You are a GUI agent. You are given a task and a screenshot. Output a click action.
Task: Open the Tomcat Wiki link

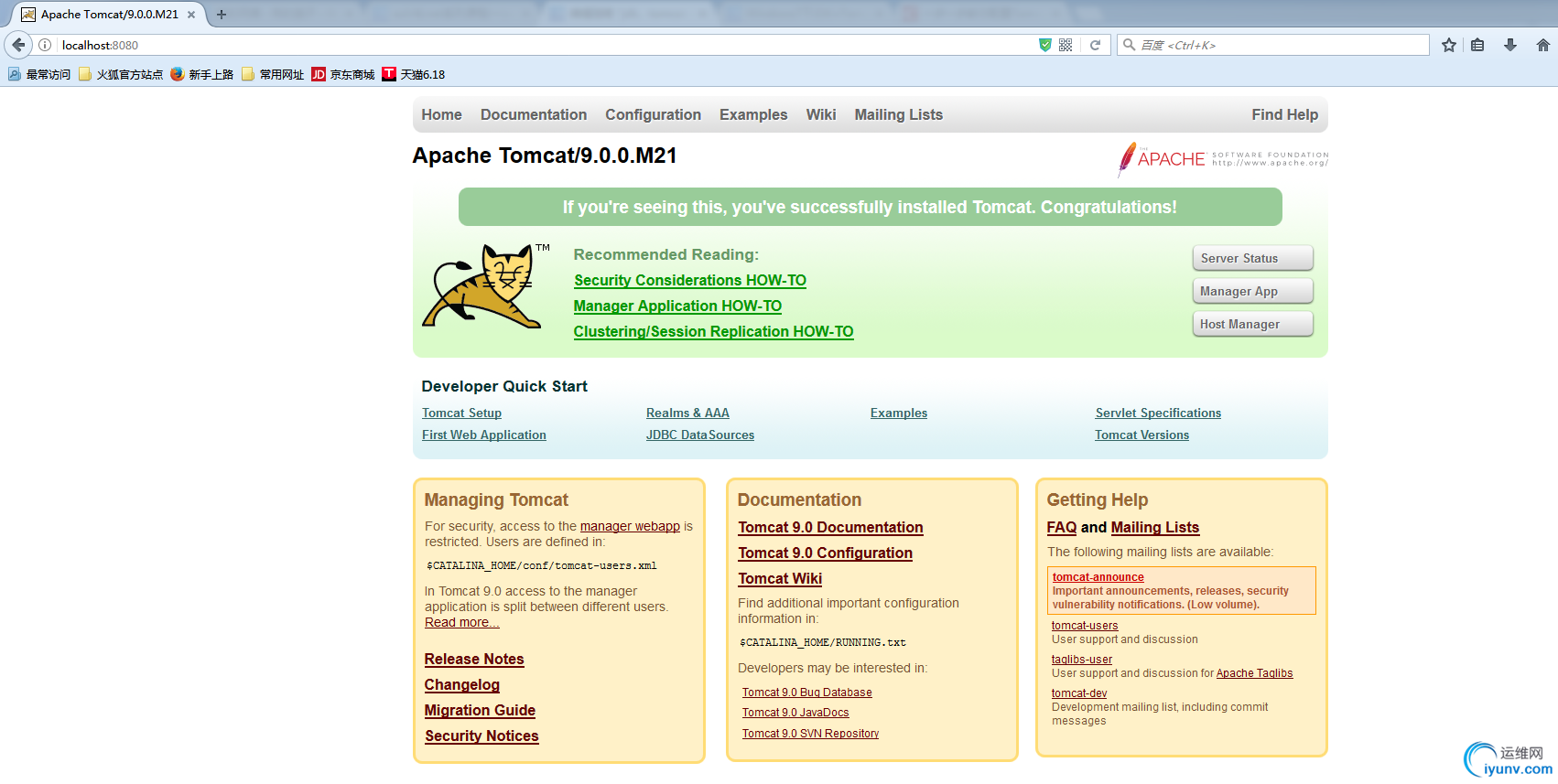pyautogui.click(x=780, y=578)
